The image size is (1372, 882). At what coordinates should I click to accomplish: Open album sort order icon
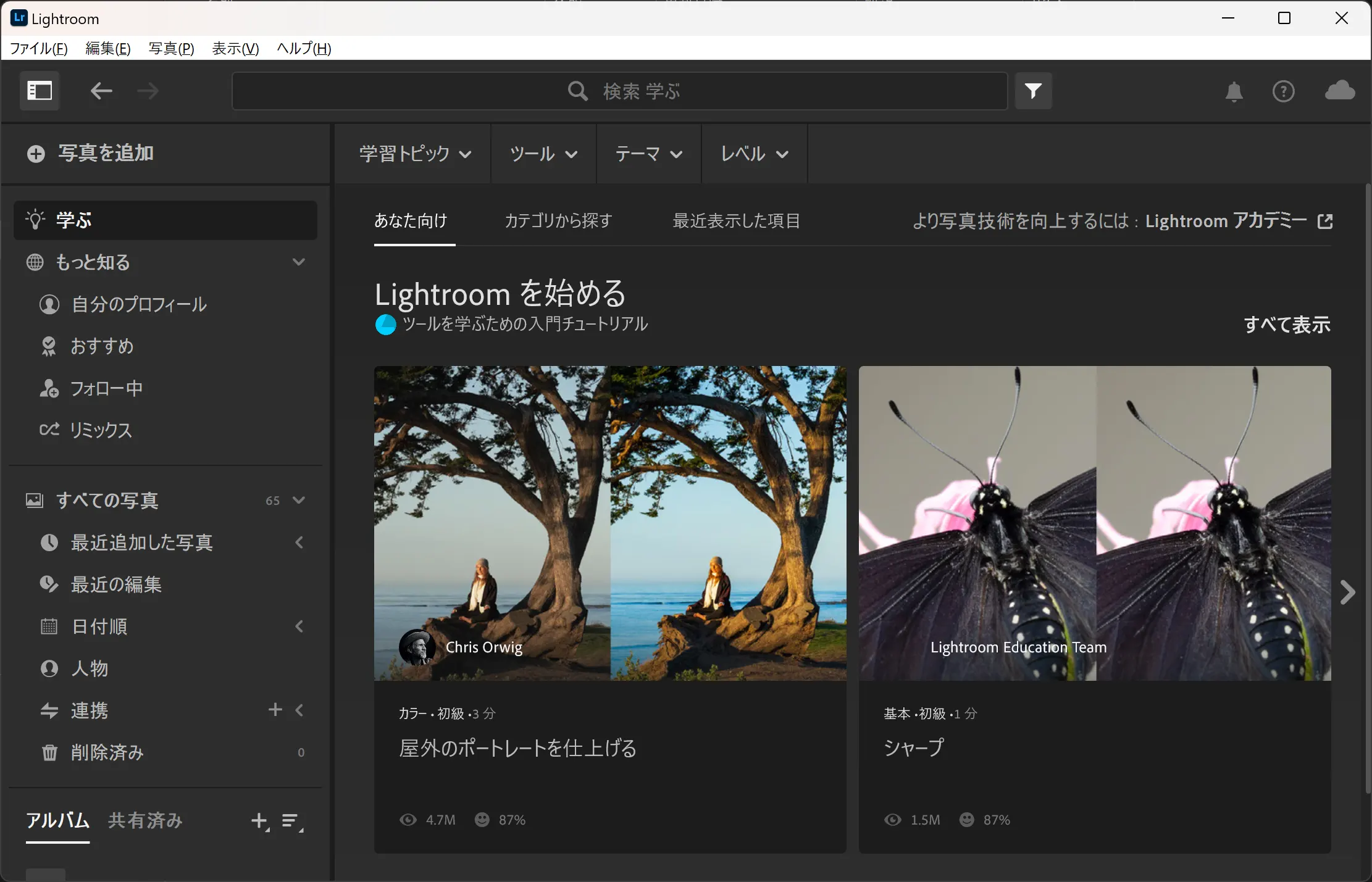point(291,821)
